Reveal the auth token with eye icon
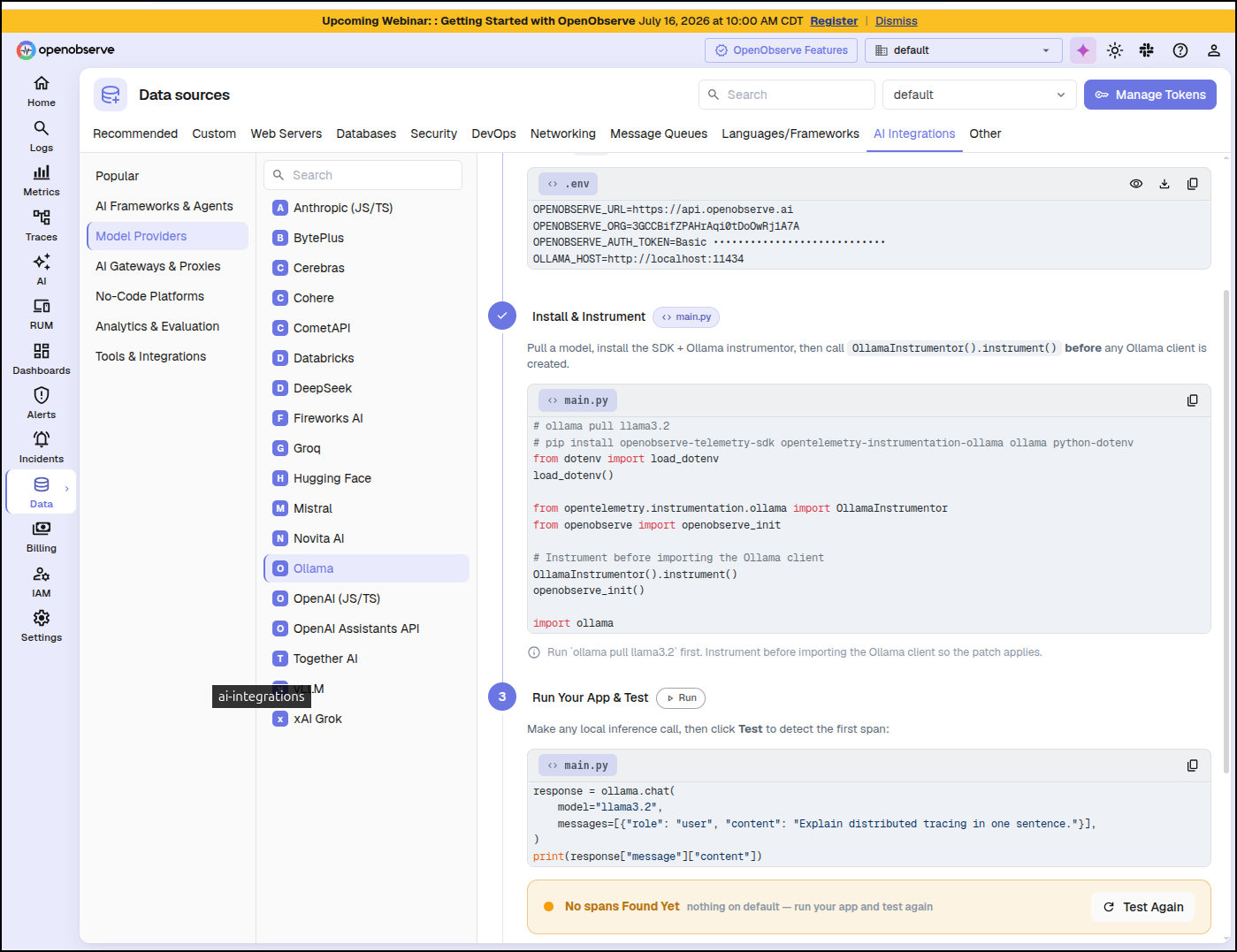 (1135, 184)
